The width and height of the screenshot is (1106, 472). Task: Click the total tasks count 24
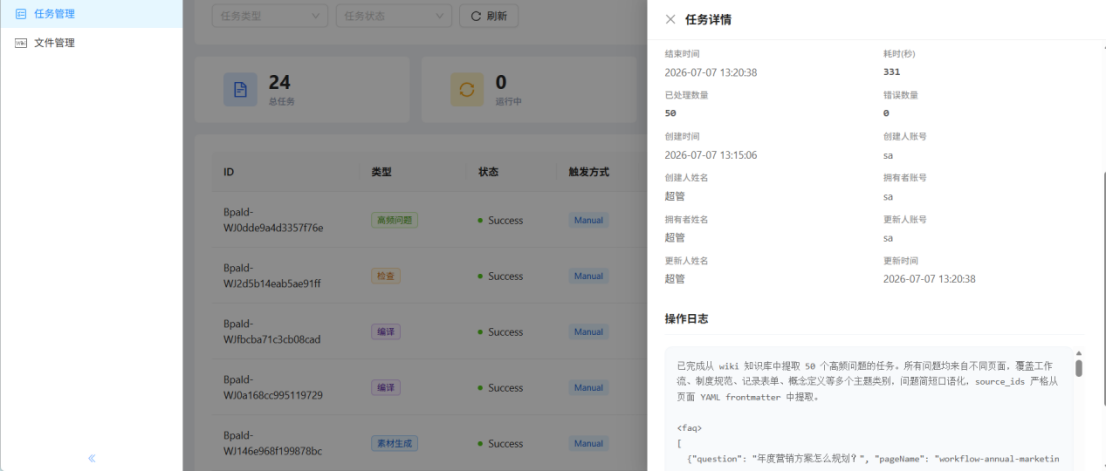pos(279,83)
